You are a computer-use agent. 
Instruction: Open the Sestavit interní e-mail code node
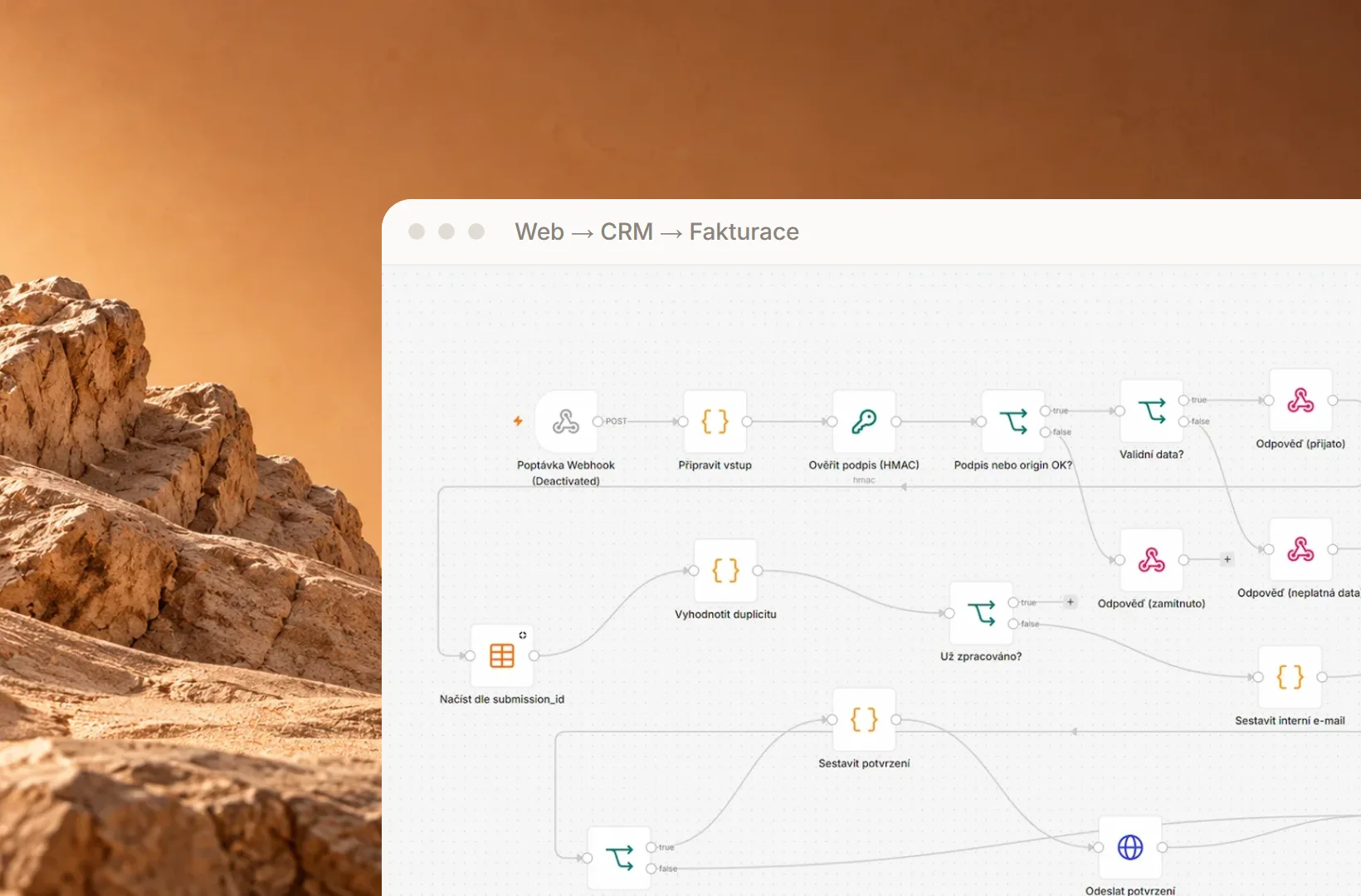tap(1290, 677)
